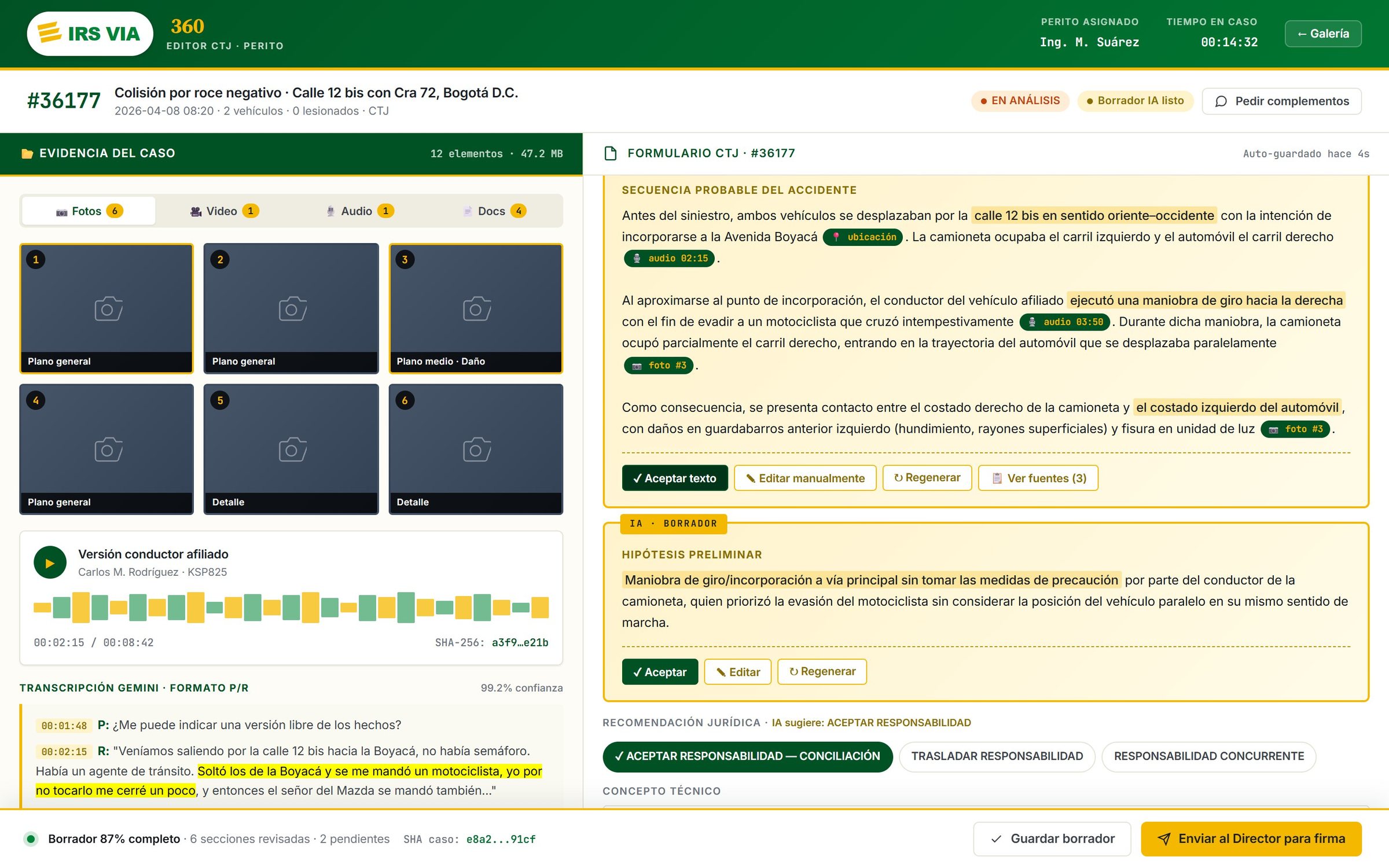Click Guardar borrador
Image resolution: width=1389 pixels, height=868 pixels.
coord(1052,839)
